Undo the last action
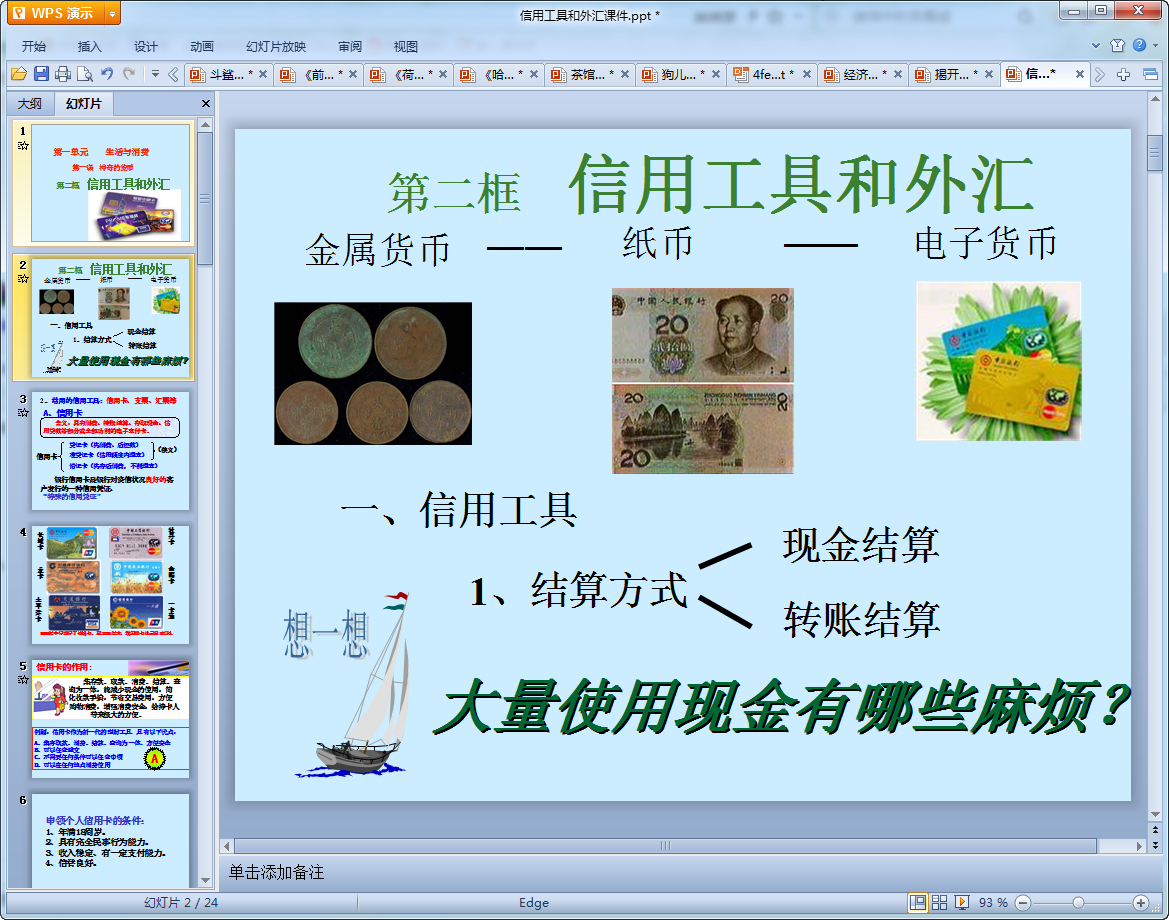This screenshot has width=1169, height=920. (107, 74)
